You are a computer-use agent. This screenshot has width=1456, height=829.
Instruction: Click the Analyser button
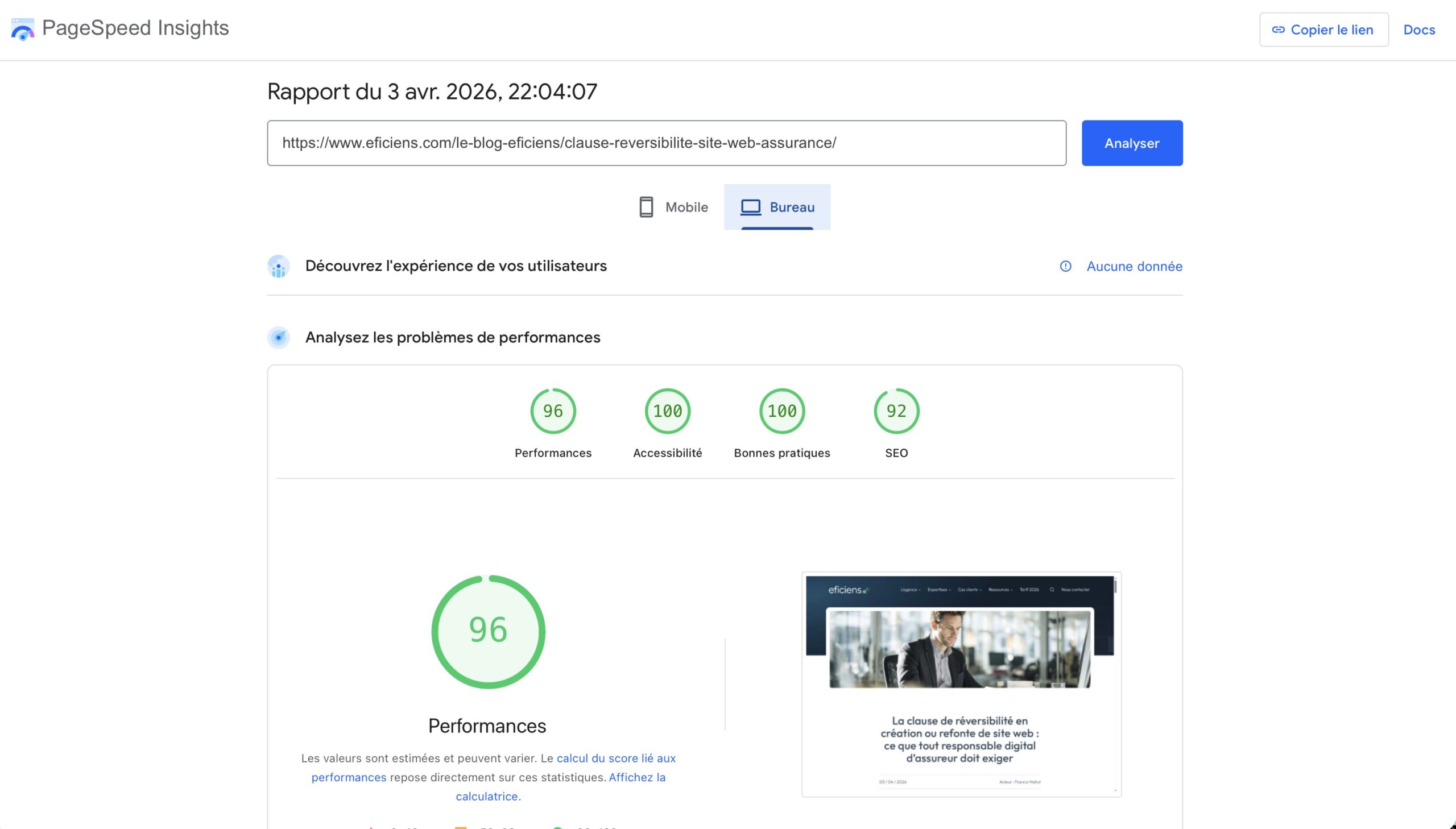tap(1131, 143)
